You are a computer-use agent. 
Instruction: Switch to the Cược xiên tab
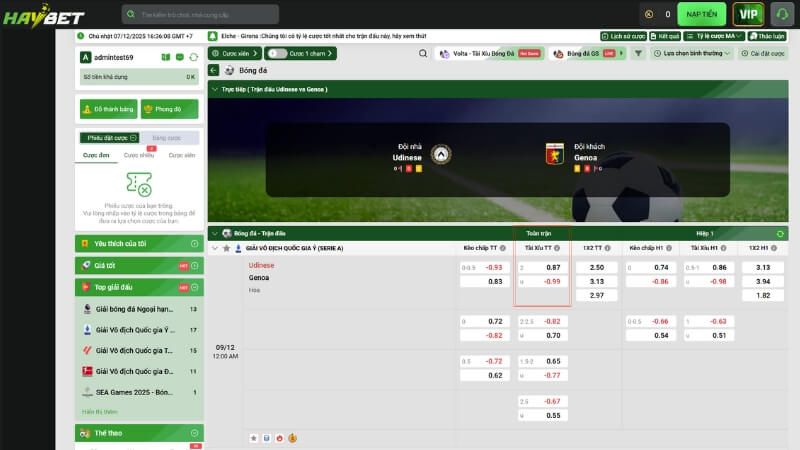181,156
